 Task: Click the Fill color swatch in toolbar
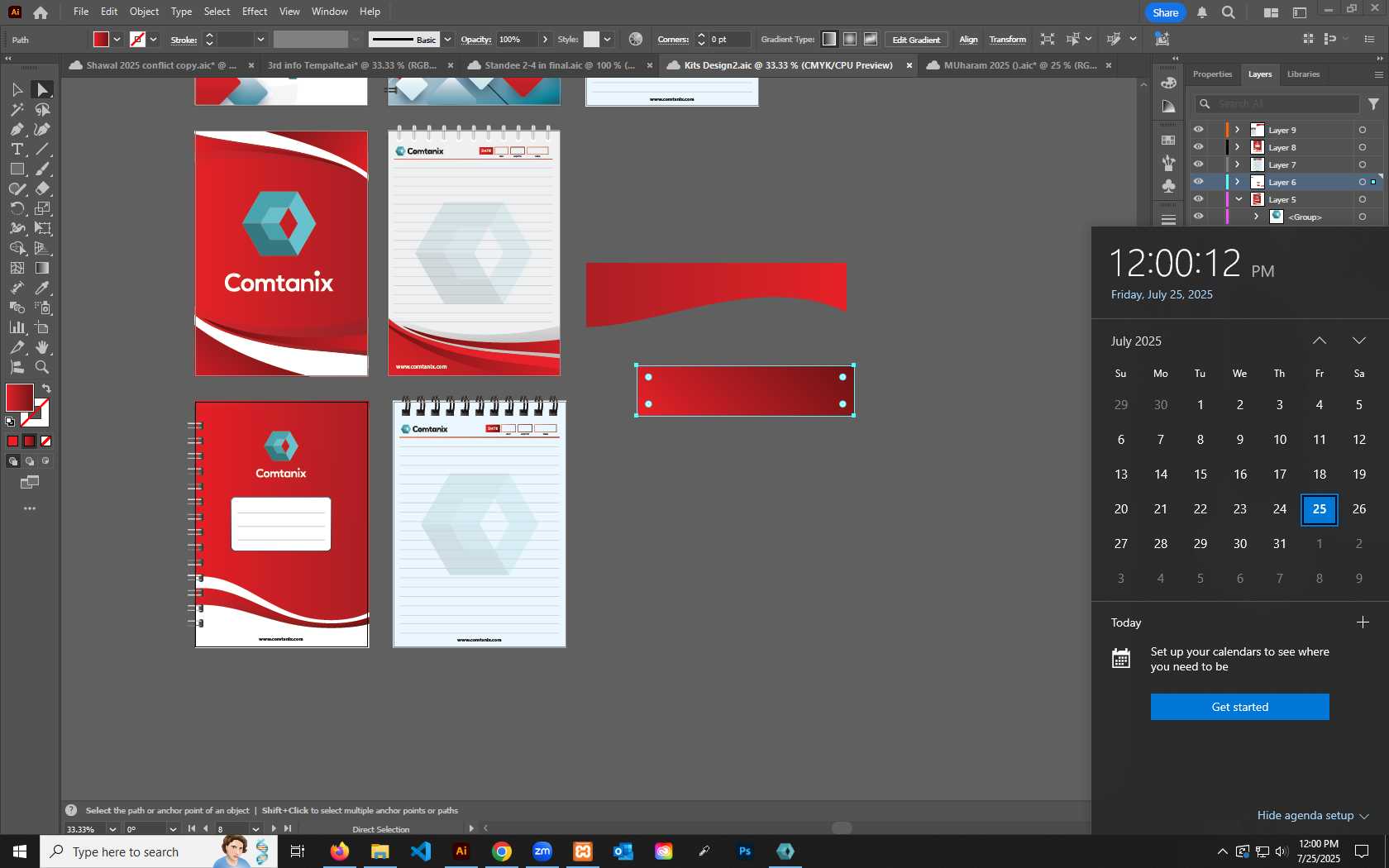[x=19, y=398]
